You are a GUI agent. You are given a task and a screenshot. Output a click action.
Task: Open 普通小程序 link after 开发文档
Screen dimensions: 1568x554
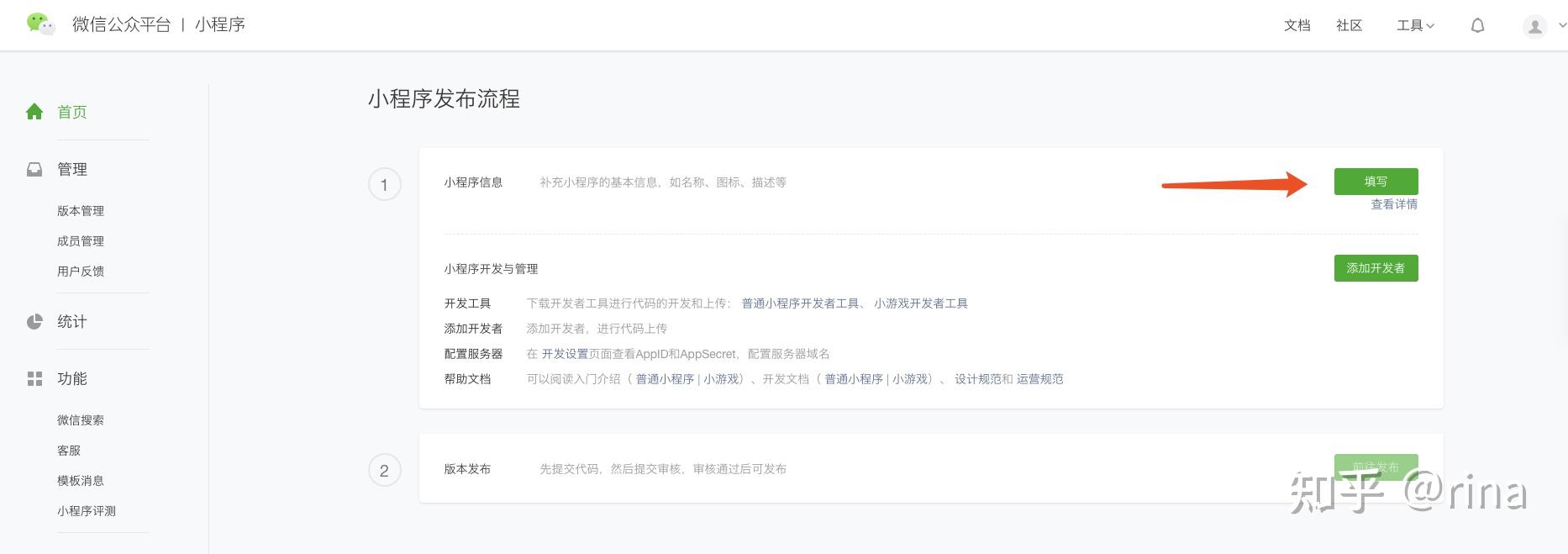(x=854, y=379)
